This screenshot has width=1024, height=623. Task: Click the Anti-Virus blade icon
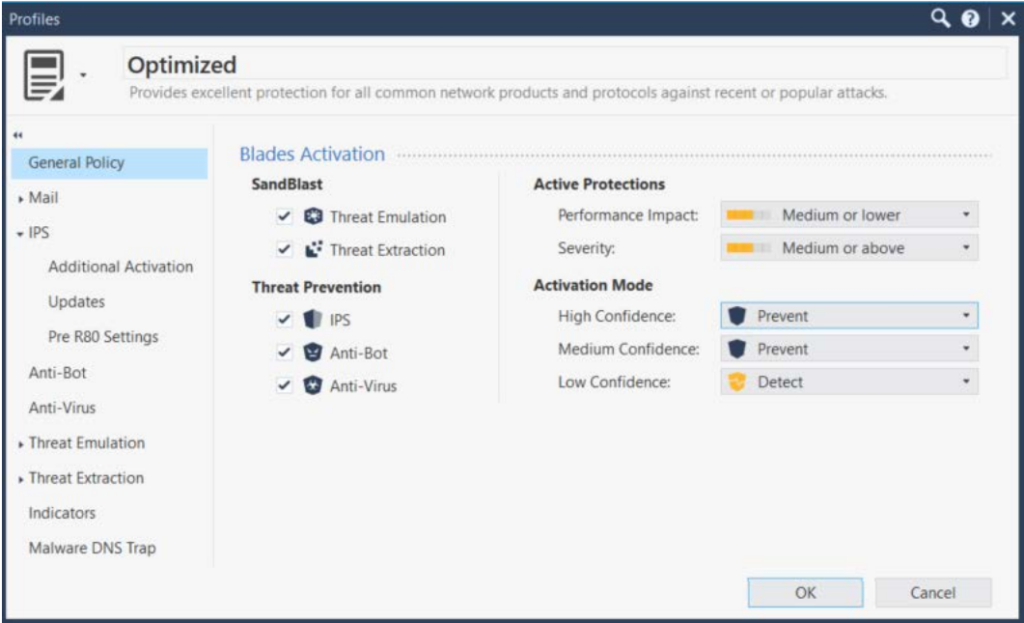point(313,385)
